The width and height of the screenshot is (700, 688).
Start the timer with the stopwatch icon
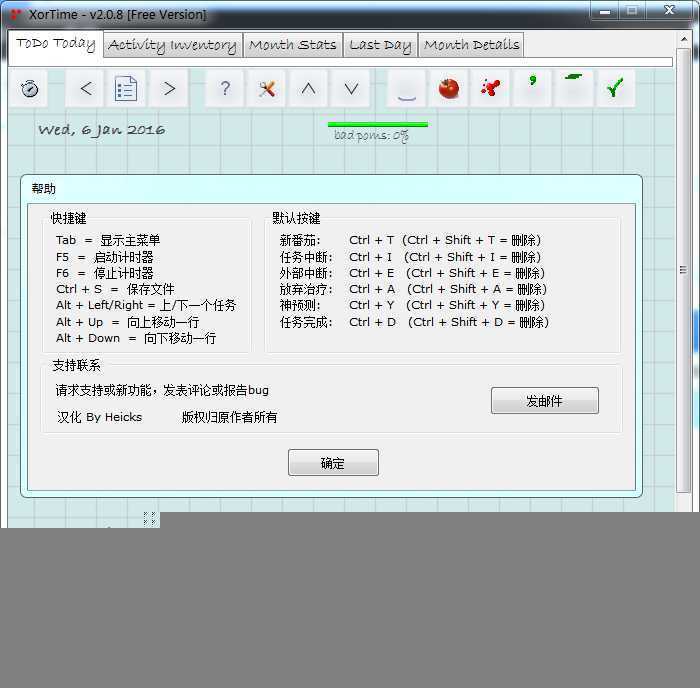pyautogui.click(x=29, y=89)
